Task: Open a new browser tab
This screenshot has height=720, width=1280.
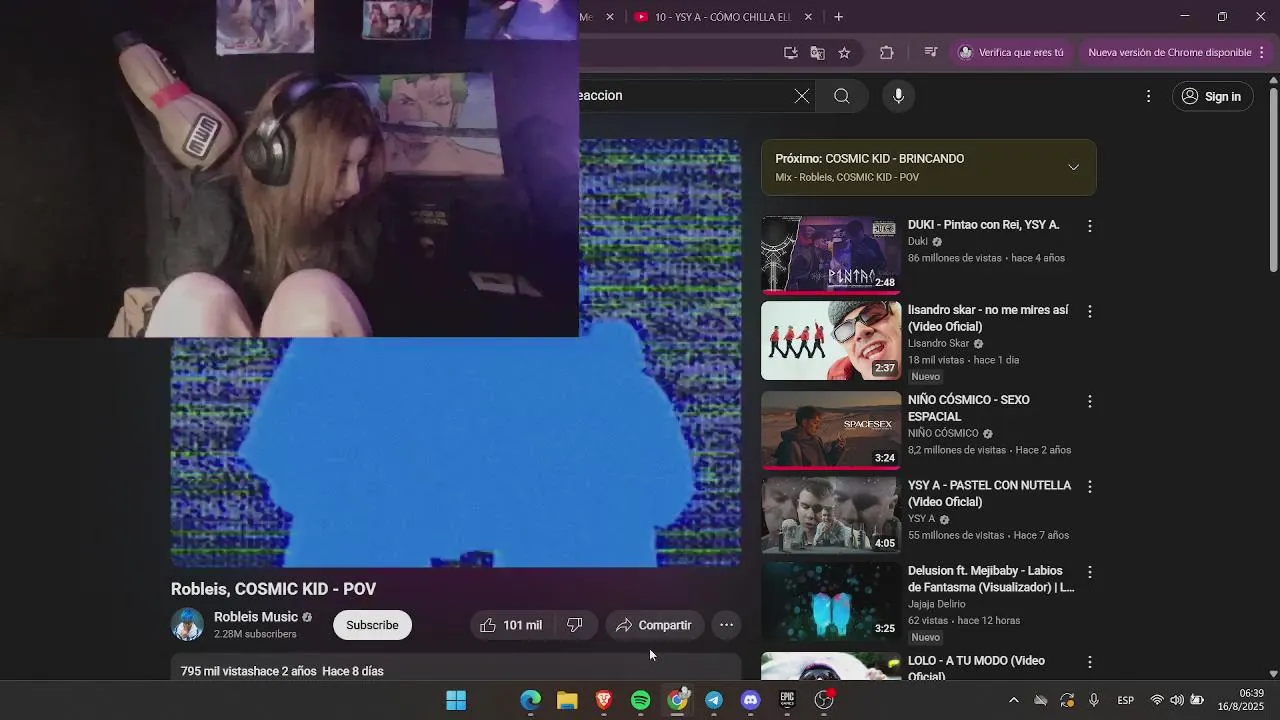Action: (838, 17)
